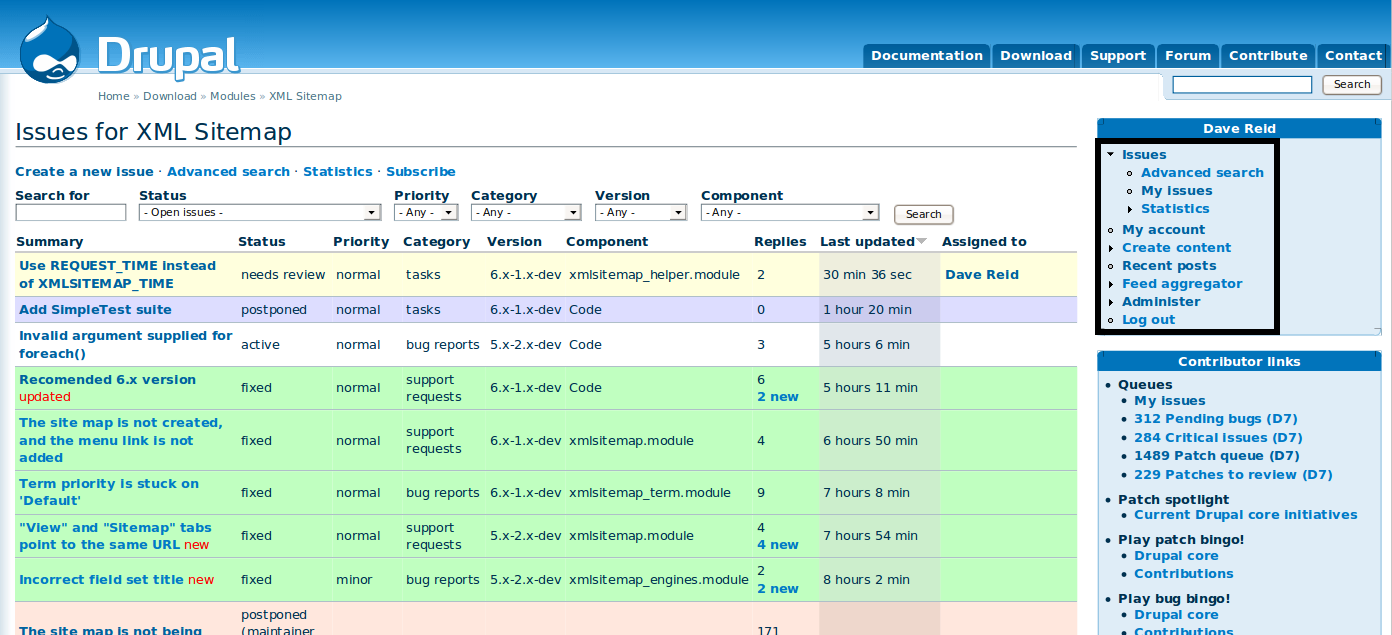Open My account in the sidebar

(x=1163, y=230)
